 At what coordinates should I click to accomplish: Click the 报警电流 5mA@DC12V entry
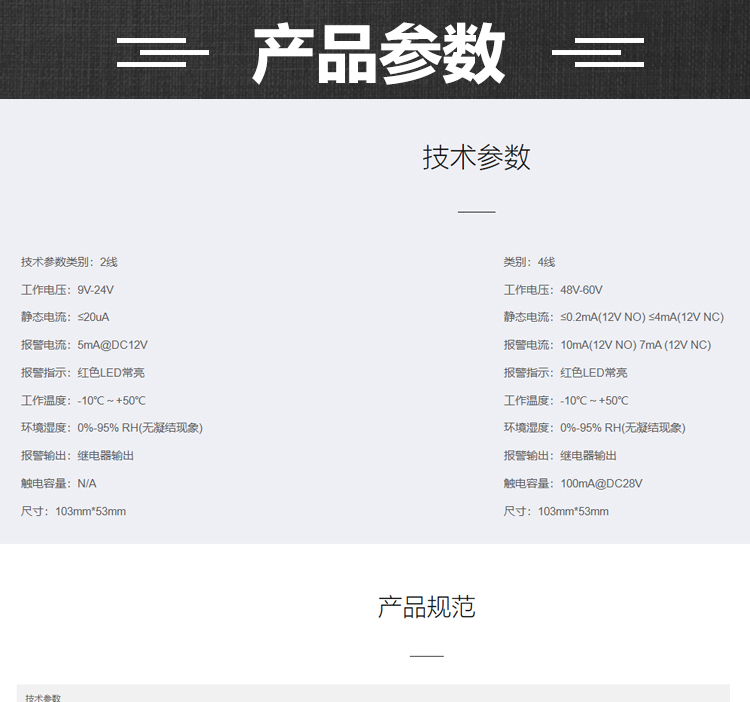point(84,345)
